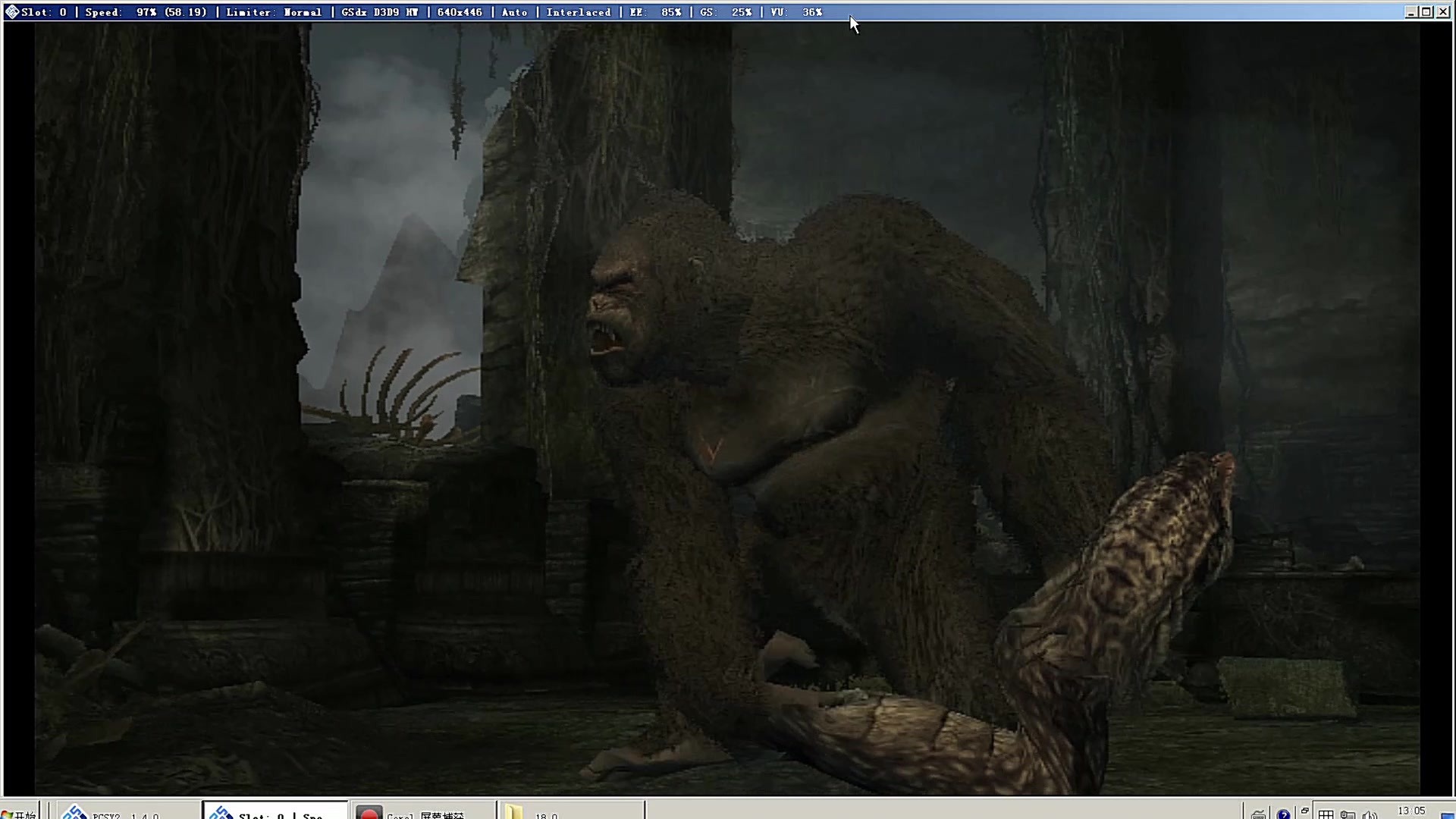Maximize the PCSX2 game window

[1426, 11]
